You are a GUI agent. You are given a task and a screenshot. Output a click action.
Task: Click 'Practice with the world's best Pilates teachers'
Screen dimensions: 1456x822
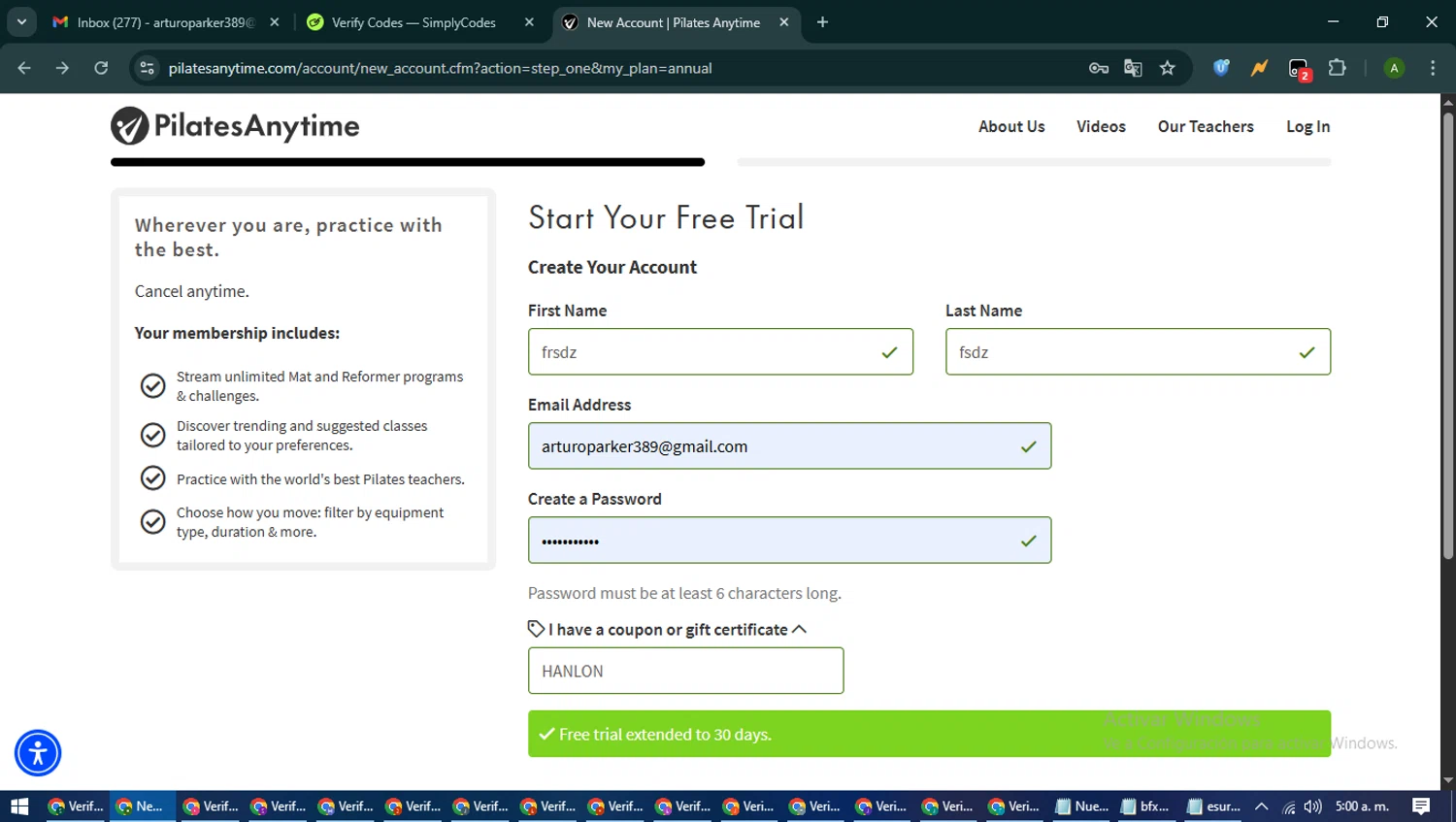320,479
